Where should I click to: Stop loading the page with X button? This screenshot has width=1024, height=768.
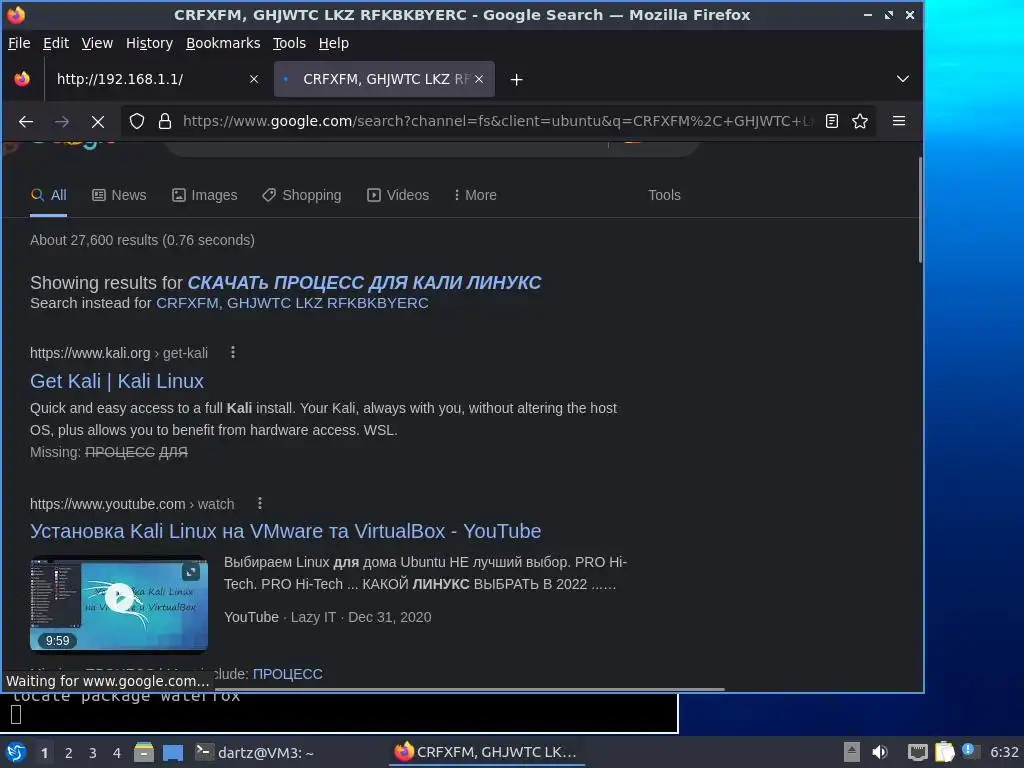pyautogui.click(x=97, y=121)
